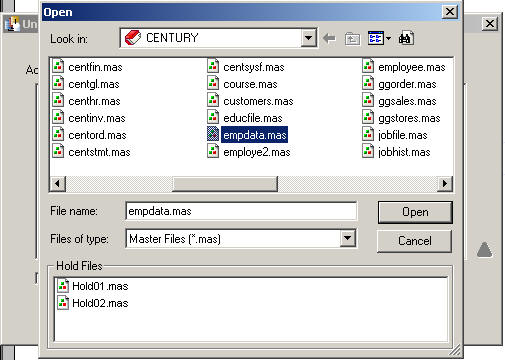Select the centfin.mas file name
Screen dimensions: 505x360
(95, 67)
